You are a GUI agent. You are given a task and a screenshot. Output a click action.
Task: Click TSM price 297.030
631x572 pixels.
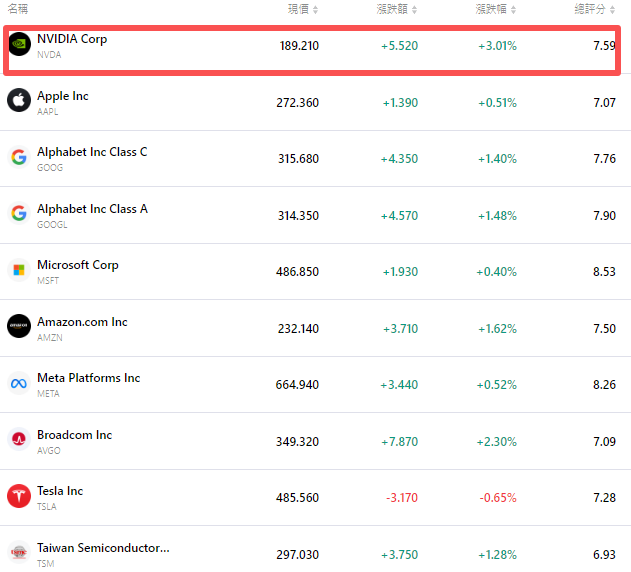click(x=297, y=555)
